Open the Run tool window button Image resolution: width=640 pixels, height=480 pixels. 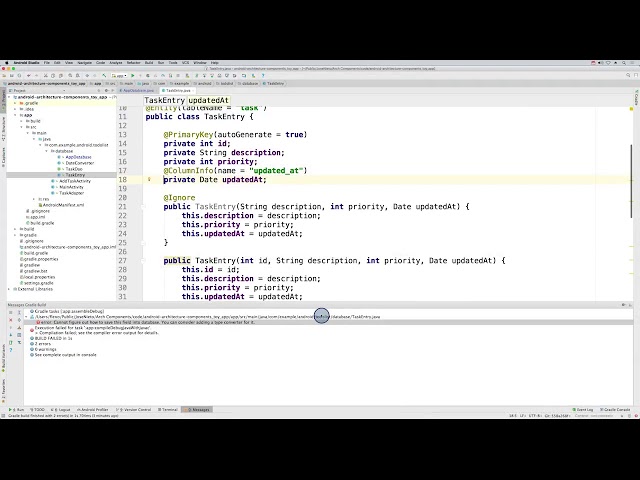coord(16,409)
